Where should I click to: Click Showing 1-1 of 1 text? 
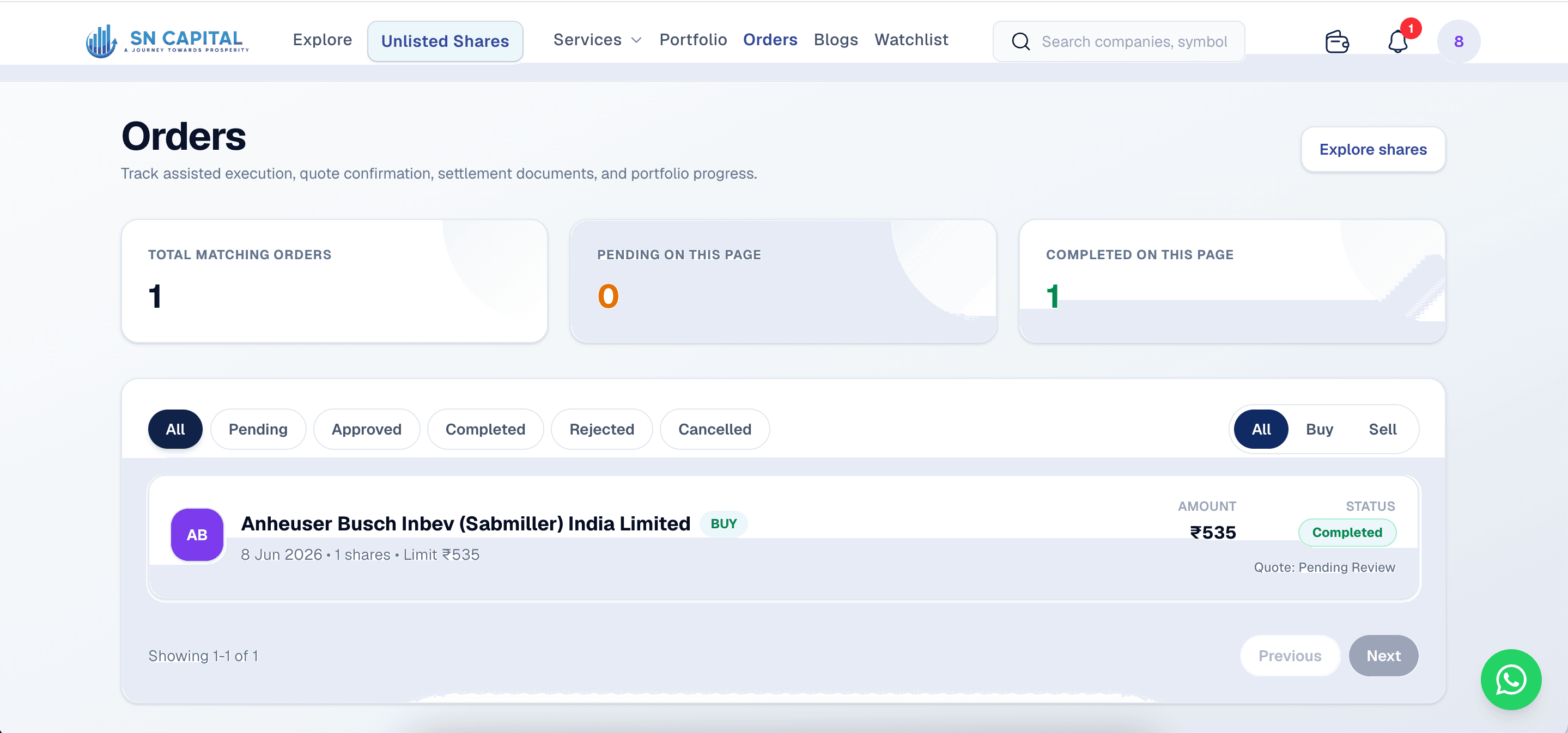[x=203, y=655]
